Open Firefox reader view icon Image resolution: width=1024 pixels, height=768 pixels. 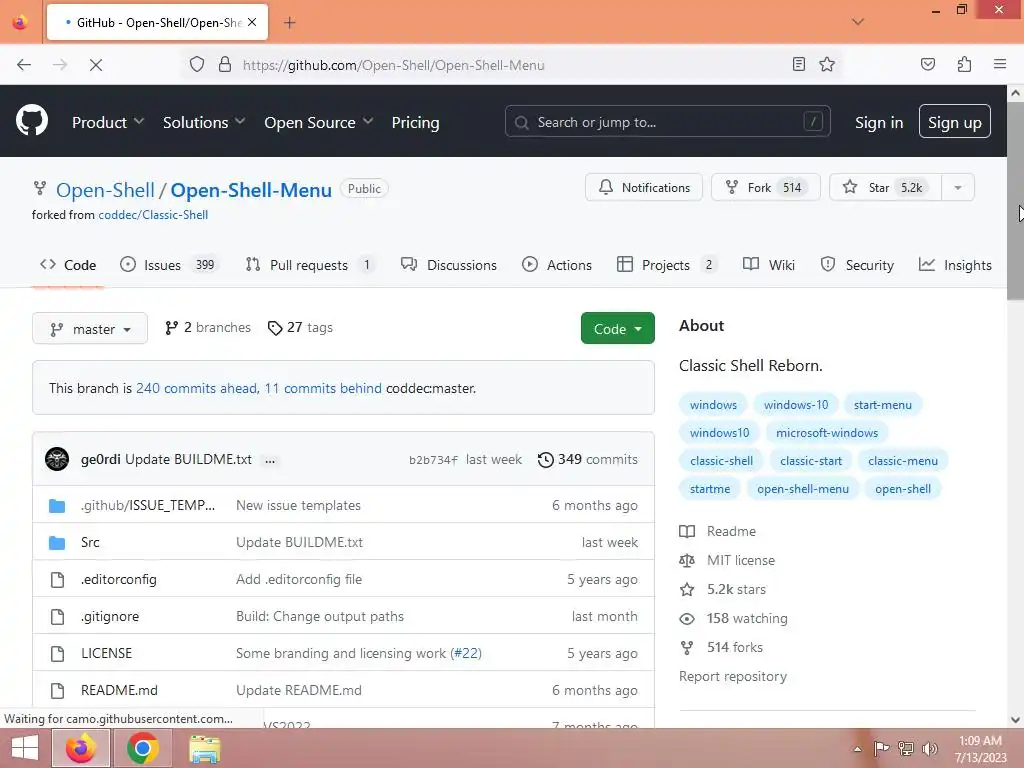click(798, 64)
